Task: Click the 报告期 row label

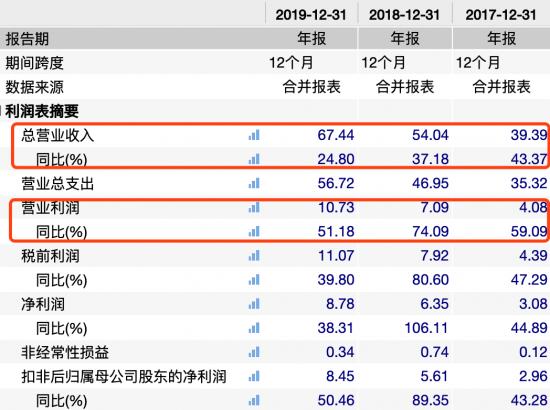Action: (x=27, y=39)
